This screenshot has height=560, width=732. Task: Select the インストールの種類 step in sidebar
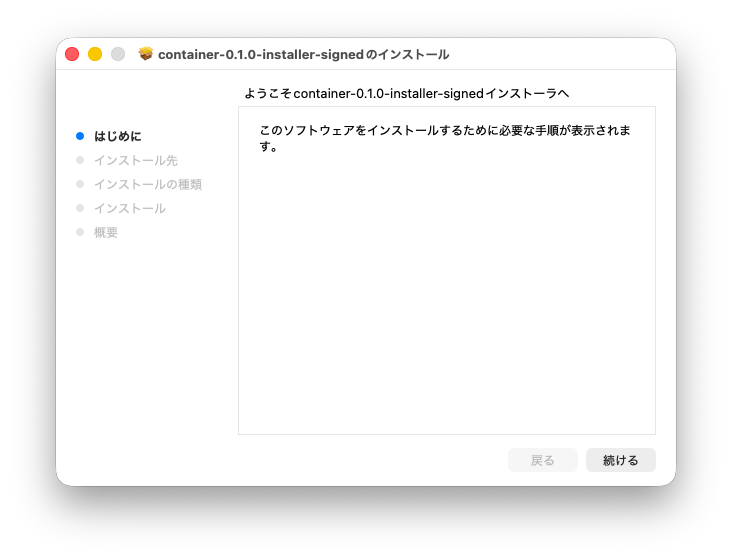(148, 184)
